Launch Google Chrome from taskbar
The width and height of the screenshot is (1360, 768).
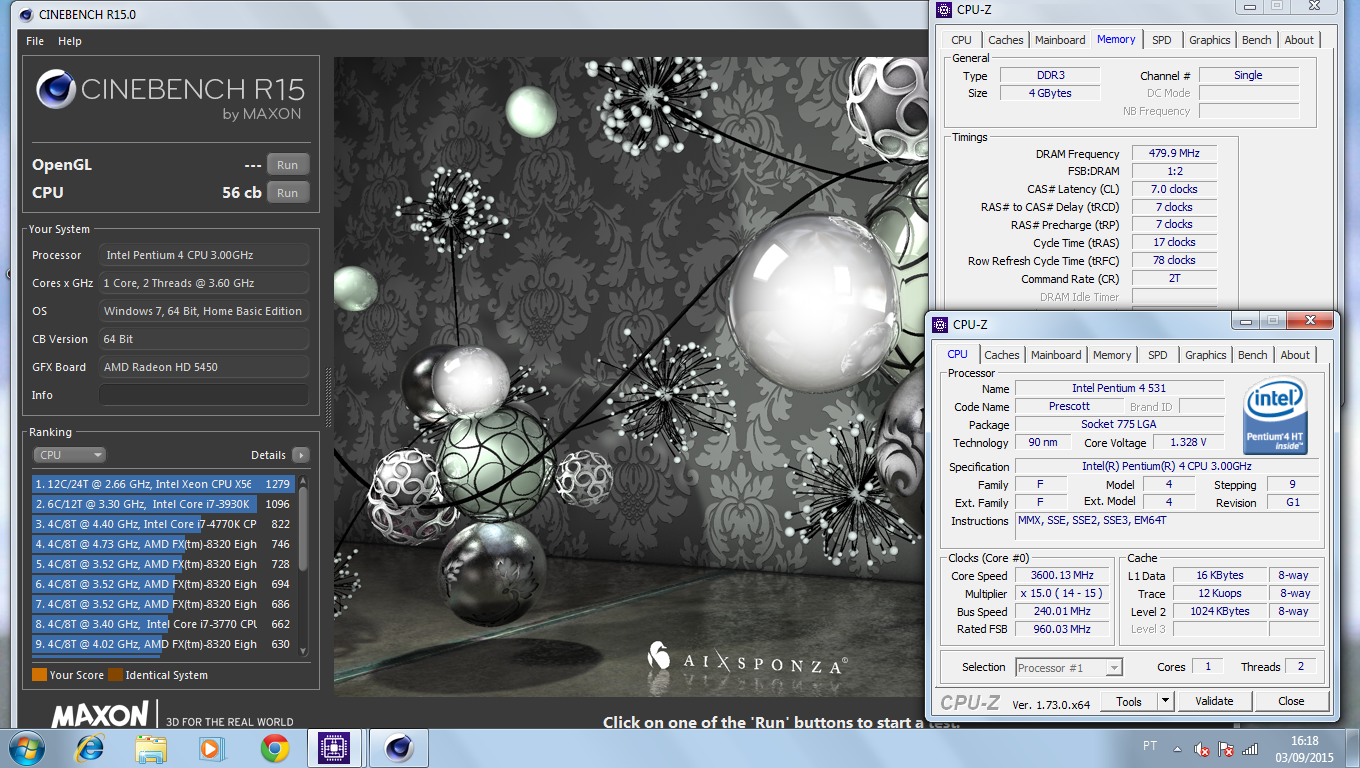[274, 748]
